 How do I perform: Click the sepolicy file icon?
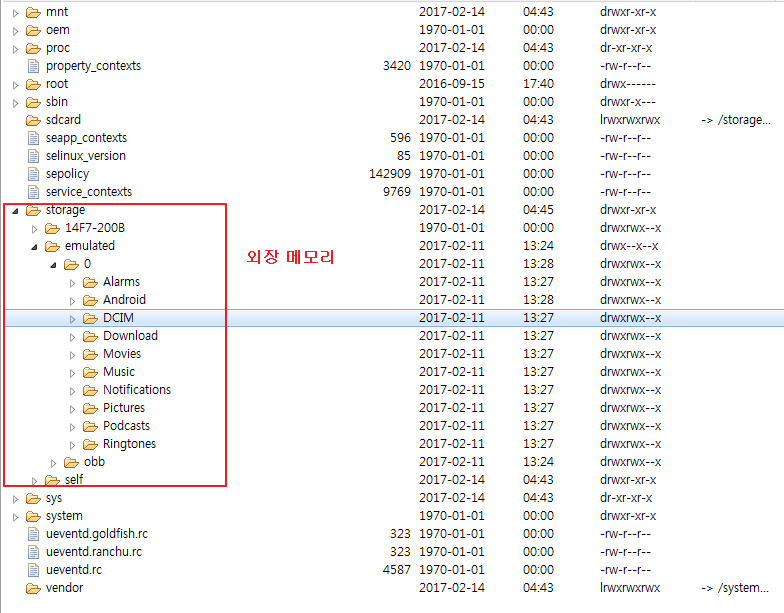[33, 174]
